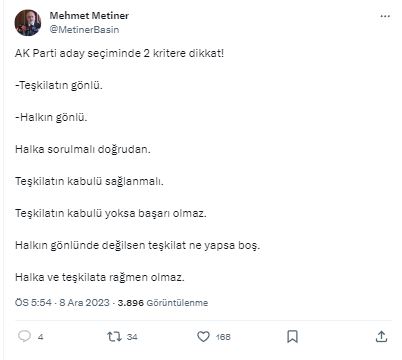Click the like count 168
This screenshot has width=402, height=360.
223,337
